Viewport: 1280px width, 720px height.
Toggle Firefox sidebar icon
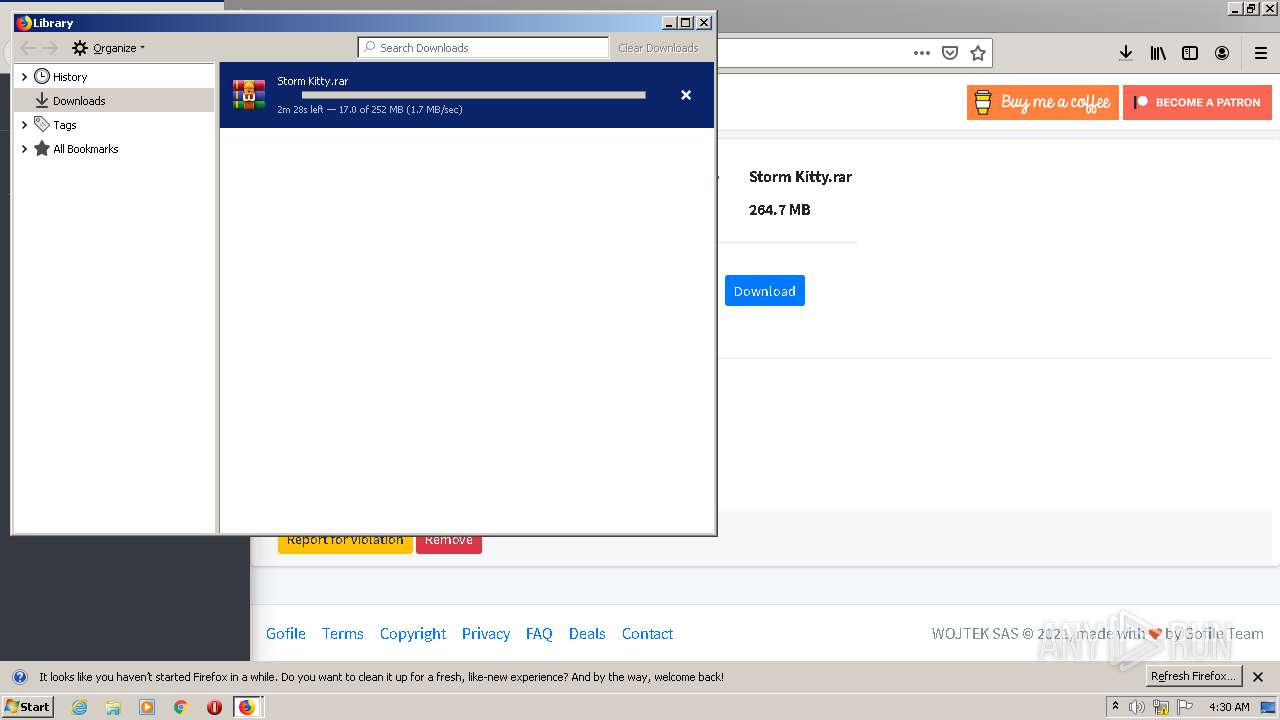click(x=1190, y=53)
